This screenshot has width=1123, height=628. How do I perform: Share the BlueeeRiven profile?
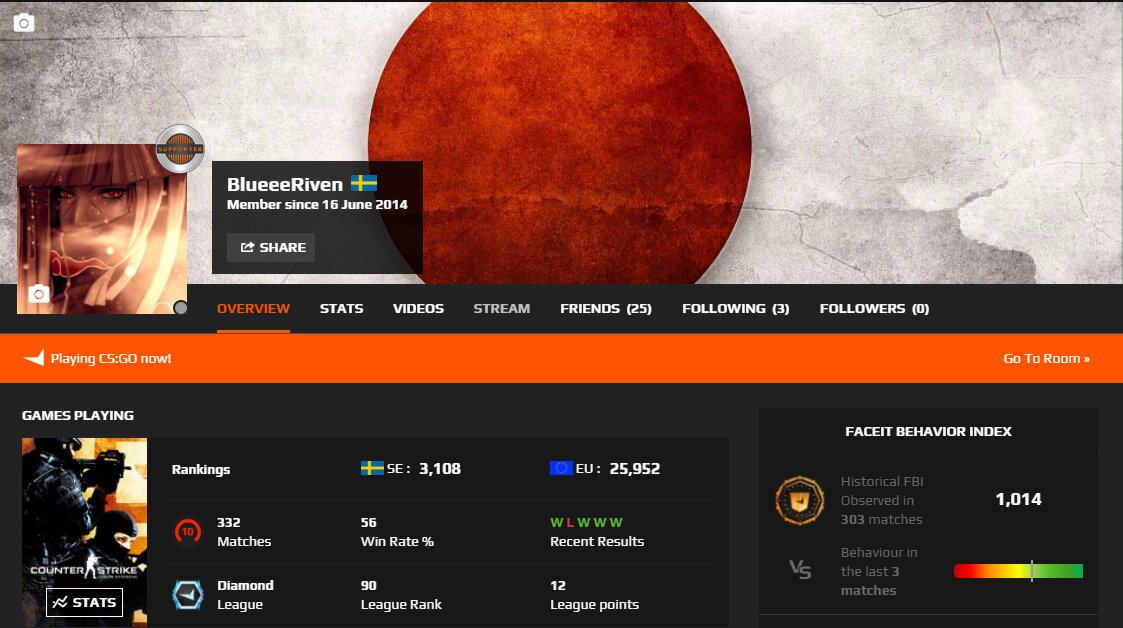271,247
